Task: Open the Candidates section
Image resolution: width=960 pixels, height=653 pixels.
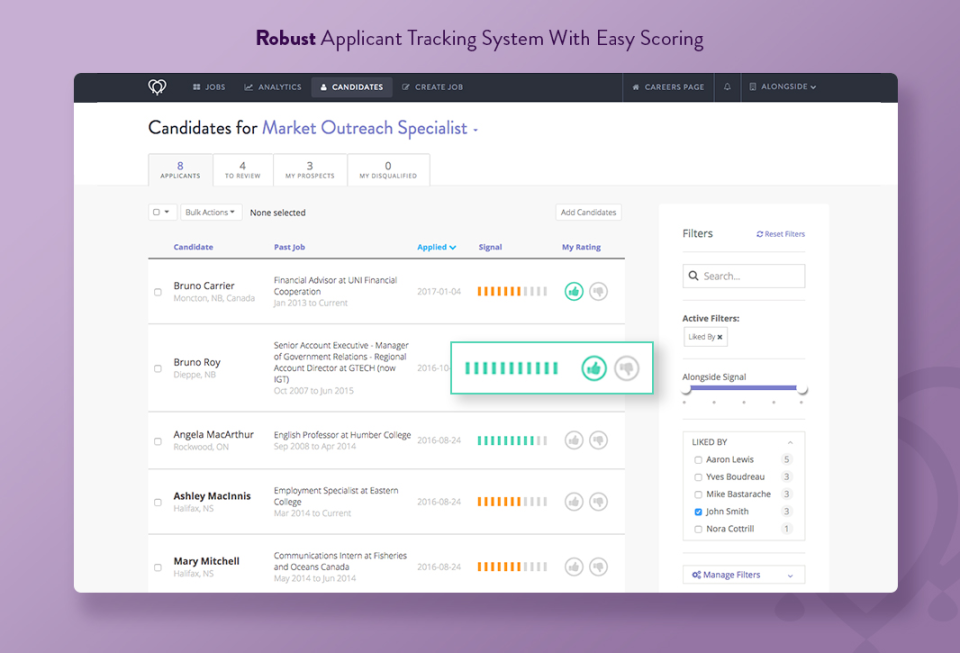Action: (351, 86)
